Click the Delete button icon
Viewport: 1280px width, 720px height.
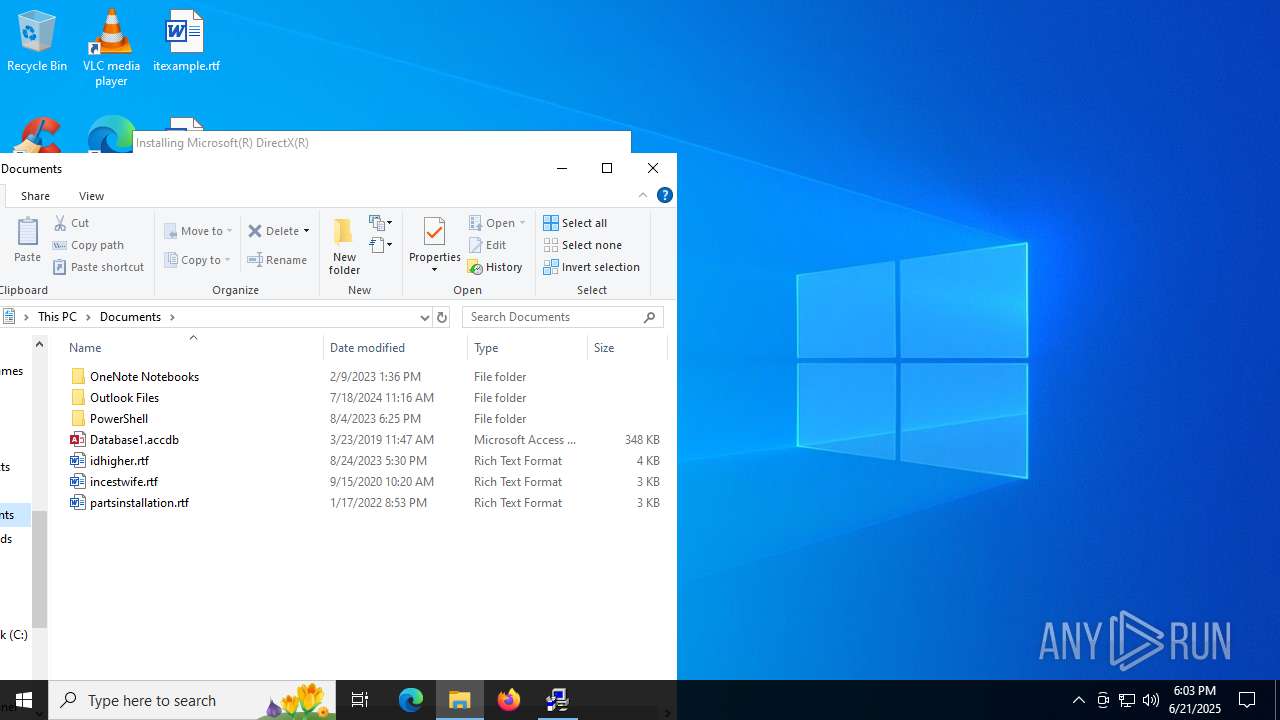(x=255, y=231)
